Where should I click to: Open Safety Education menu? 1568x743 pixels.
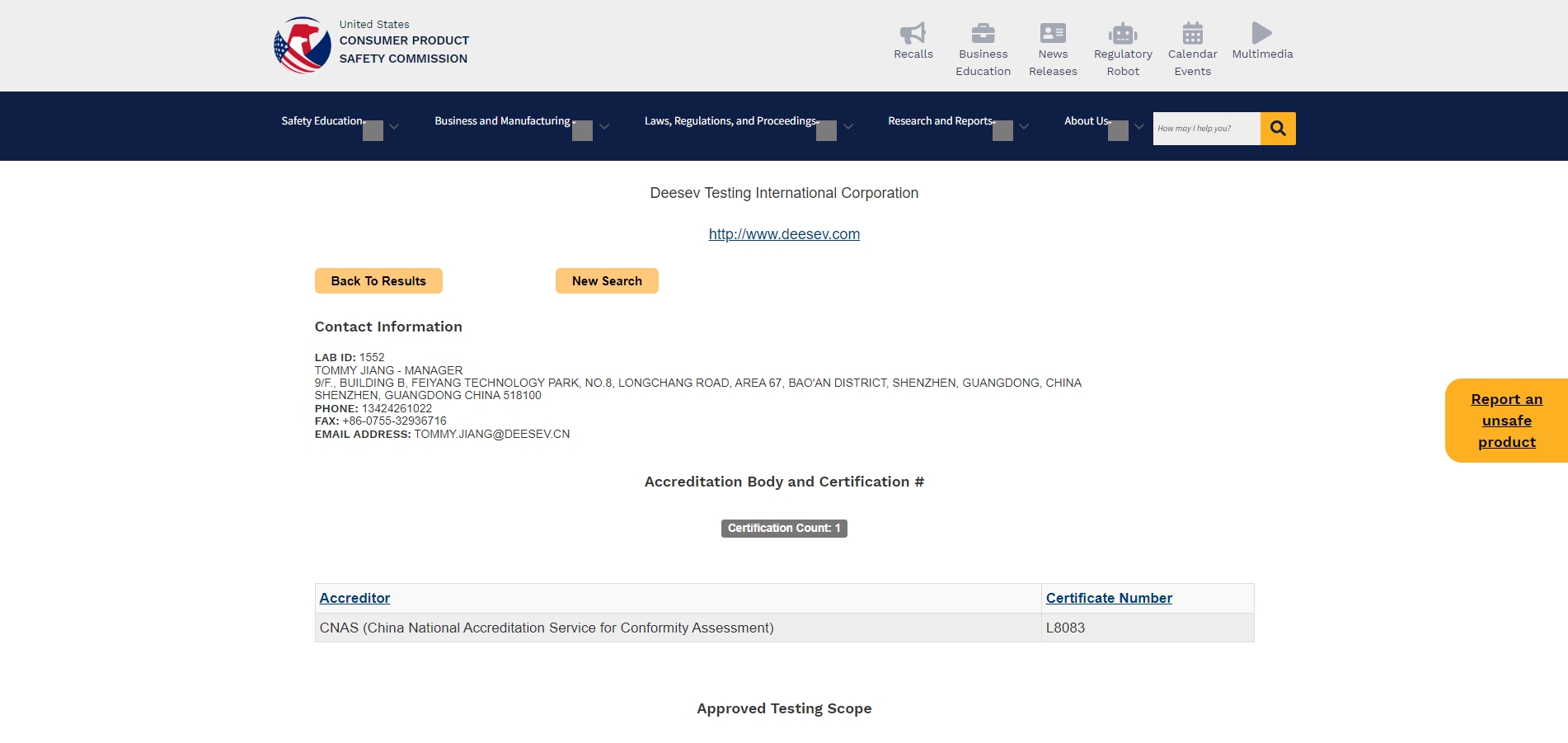(322, 121)
